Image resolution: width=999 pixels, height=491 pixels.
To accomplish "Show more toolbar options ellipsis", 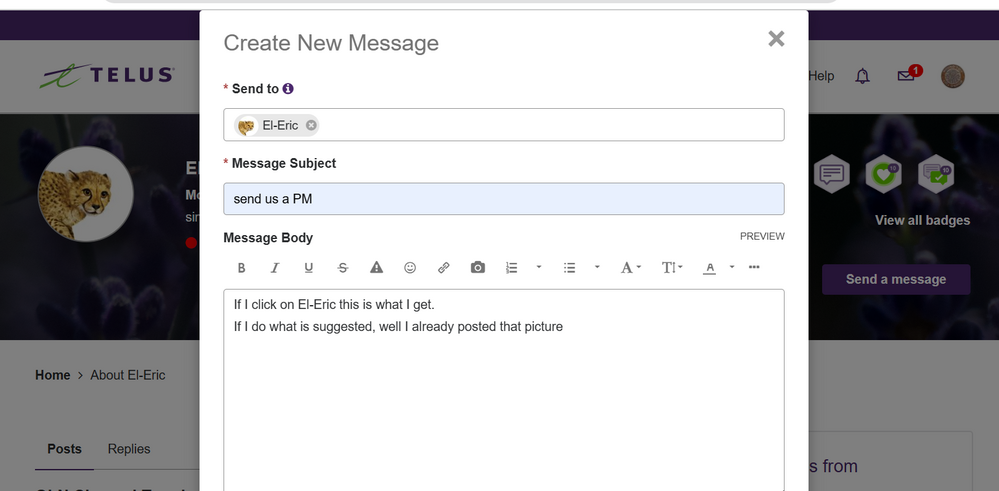I will (x=754, y=268).
